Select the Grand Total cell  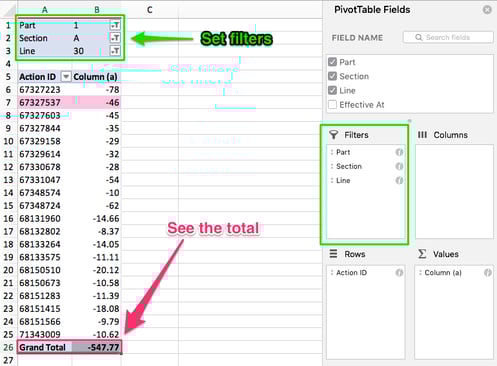coord(45,347)
